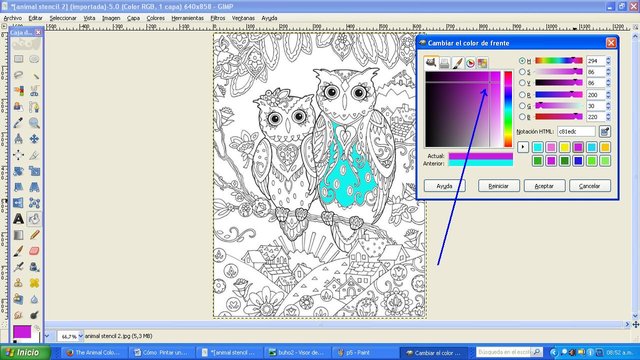Click the Notación HTML input field

pos(576,131)
